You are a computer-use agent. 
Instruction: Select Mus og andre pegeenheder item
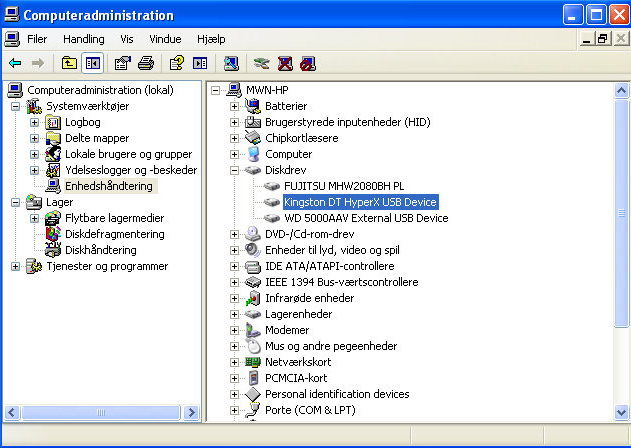[331, 346]
